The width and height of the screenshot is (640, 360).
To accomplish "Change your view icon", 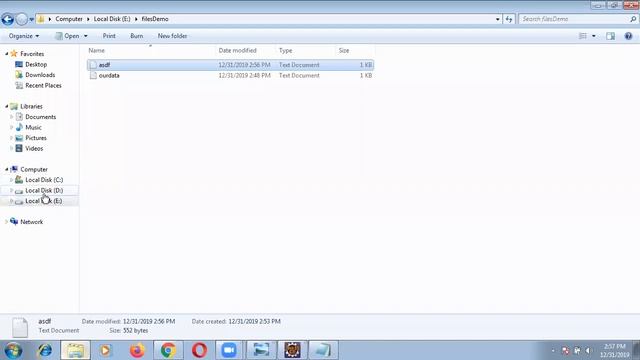I will [x=583, y=36].
